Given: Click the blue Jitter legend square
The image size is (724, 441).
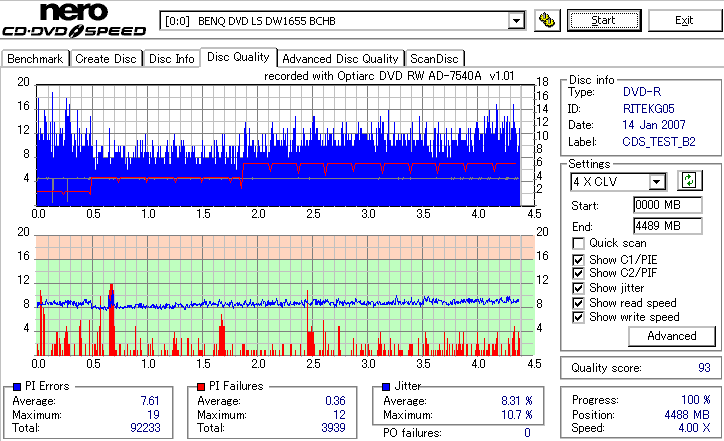Looking at the screenshot, I should (x=386, y=387).
